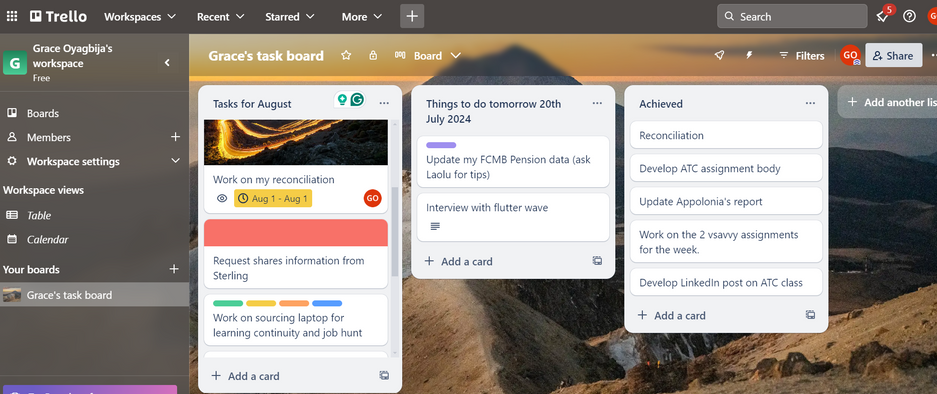Open board visibility lock icon
The image size is (937, 394).
[x=373, y=56]
